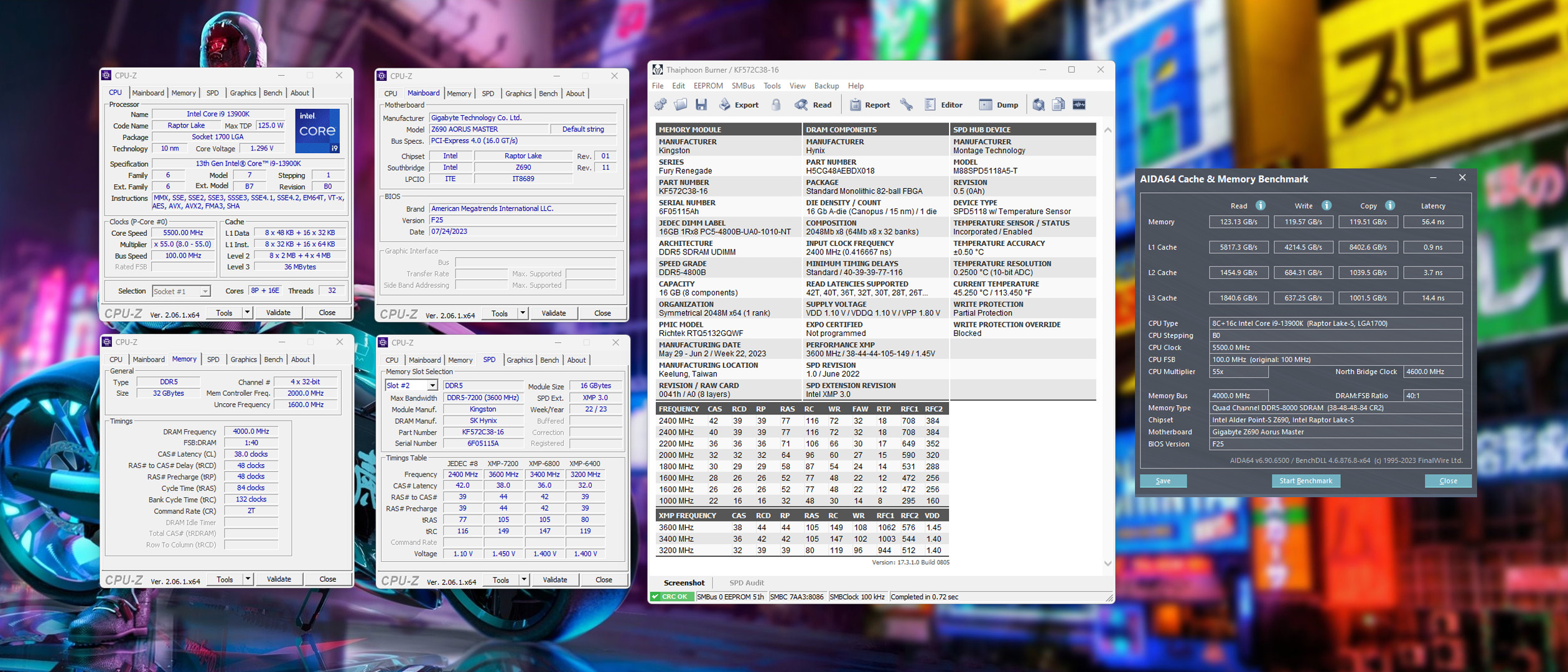Click Tools button in CPU-Z Memory window
The image size is (1568, 672).
coord(225,579)
